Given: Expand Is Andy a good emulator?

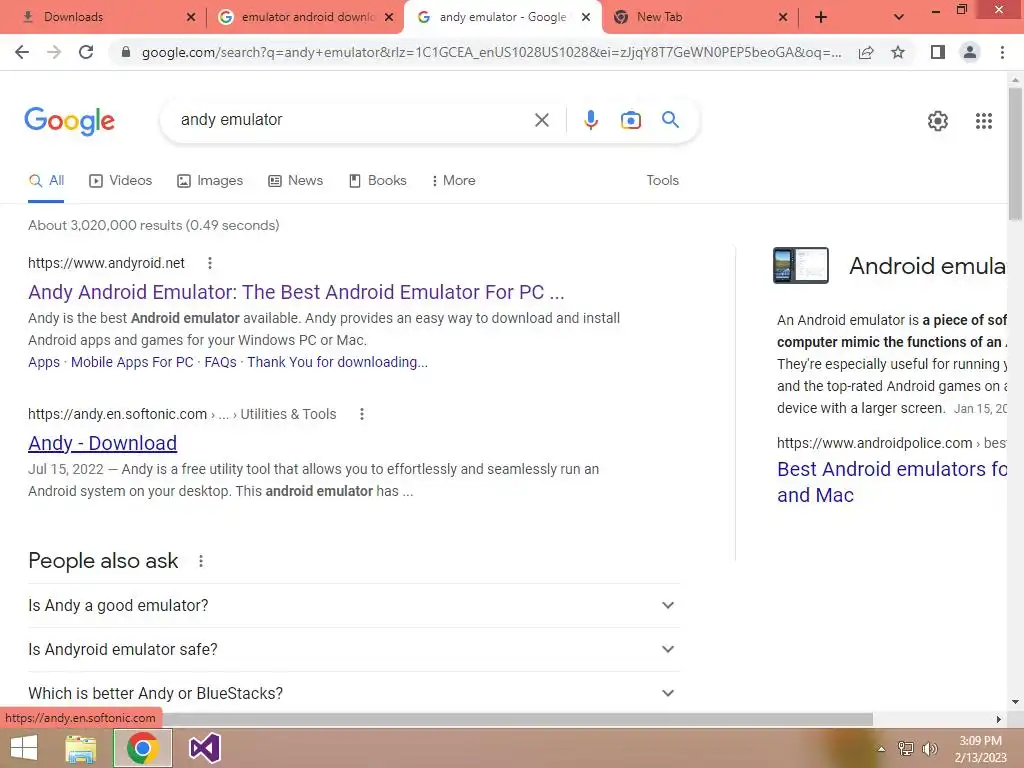Looking at the screenshot, I should (x=354, y=605).
